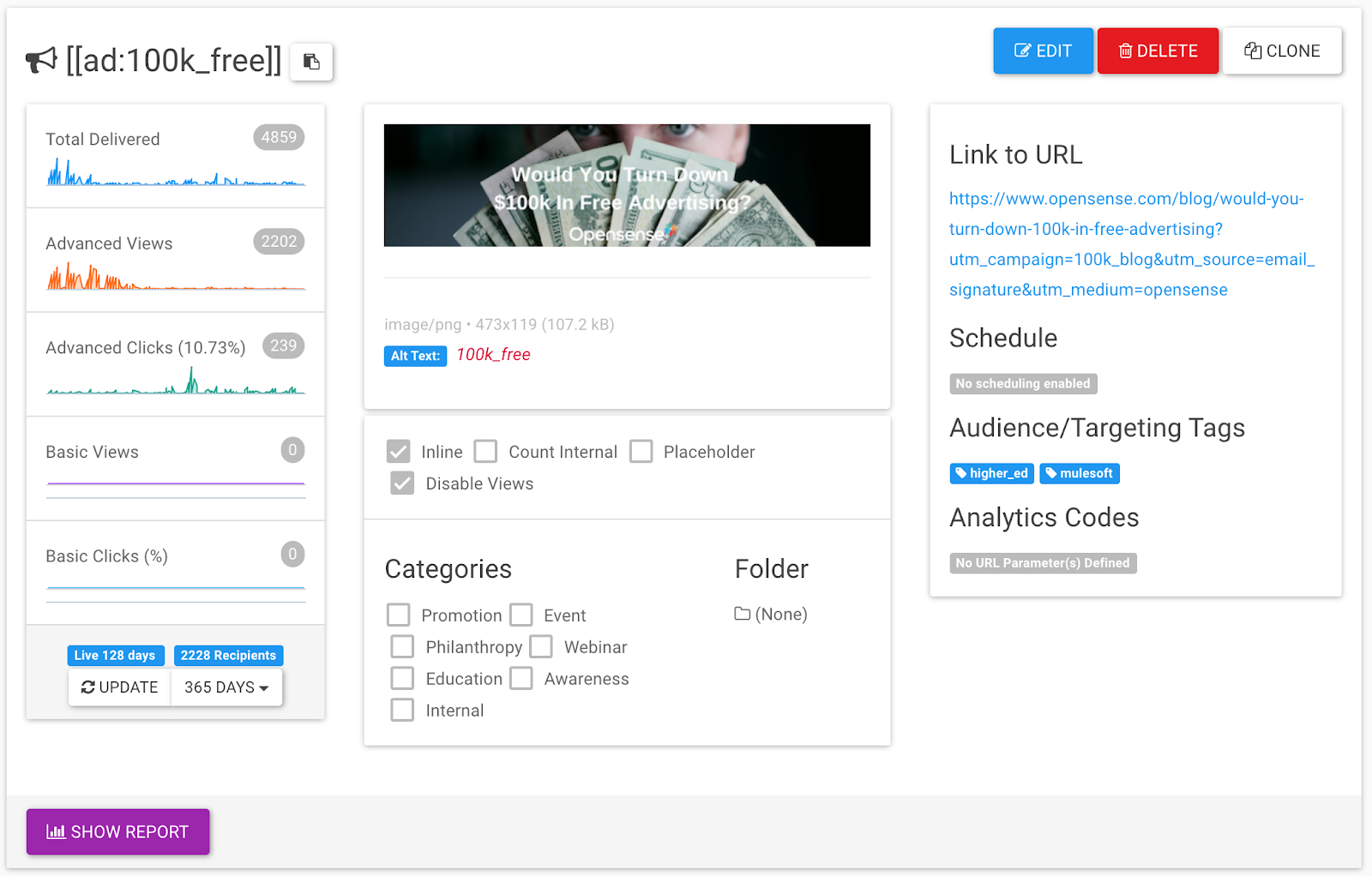Toggle the Disable Views checkbox
1372x876 pixels.
point(402,483)
